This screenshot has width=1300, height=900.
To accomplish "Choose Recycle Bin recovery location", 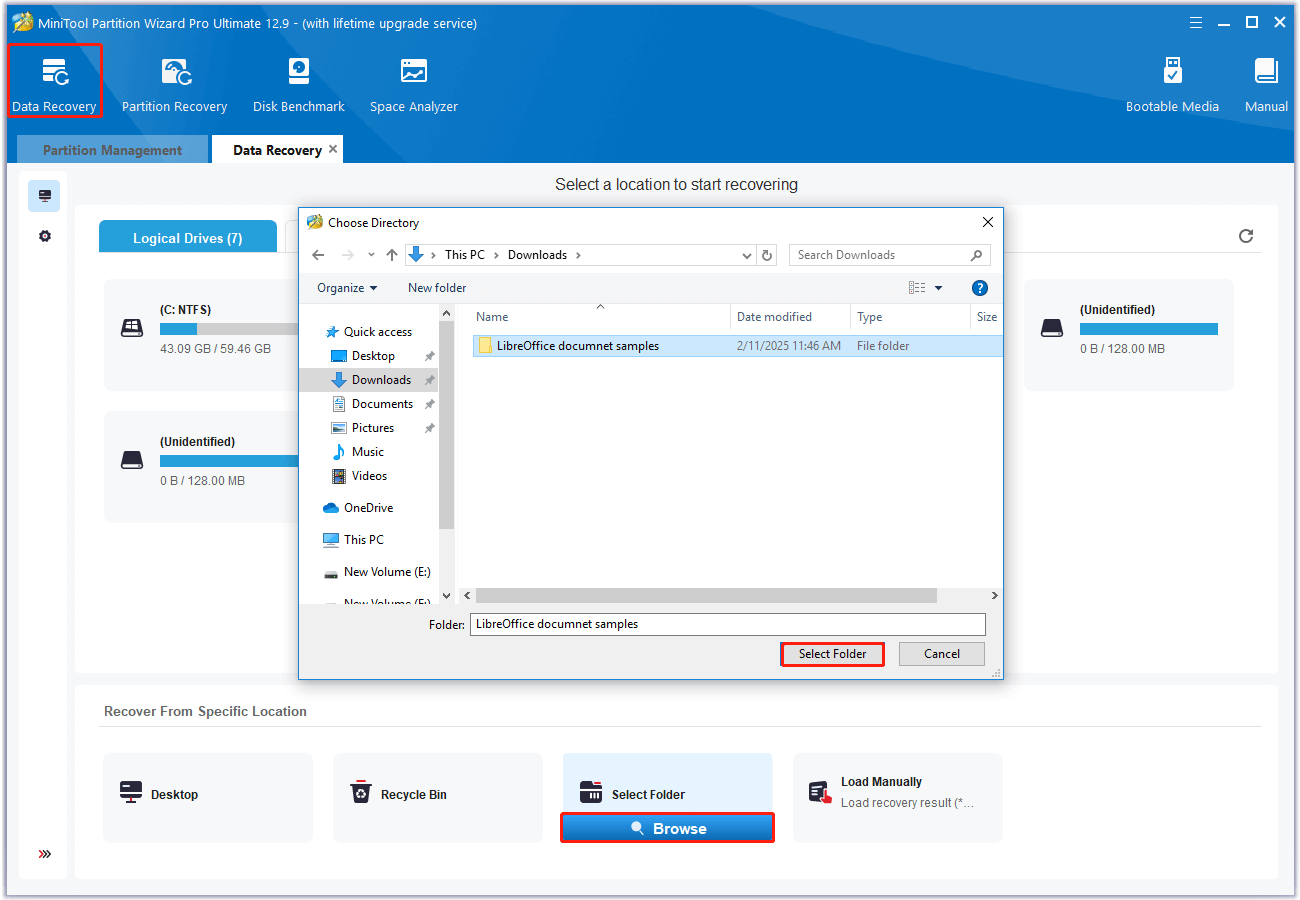I will point(438,797).
